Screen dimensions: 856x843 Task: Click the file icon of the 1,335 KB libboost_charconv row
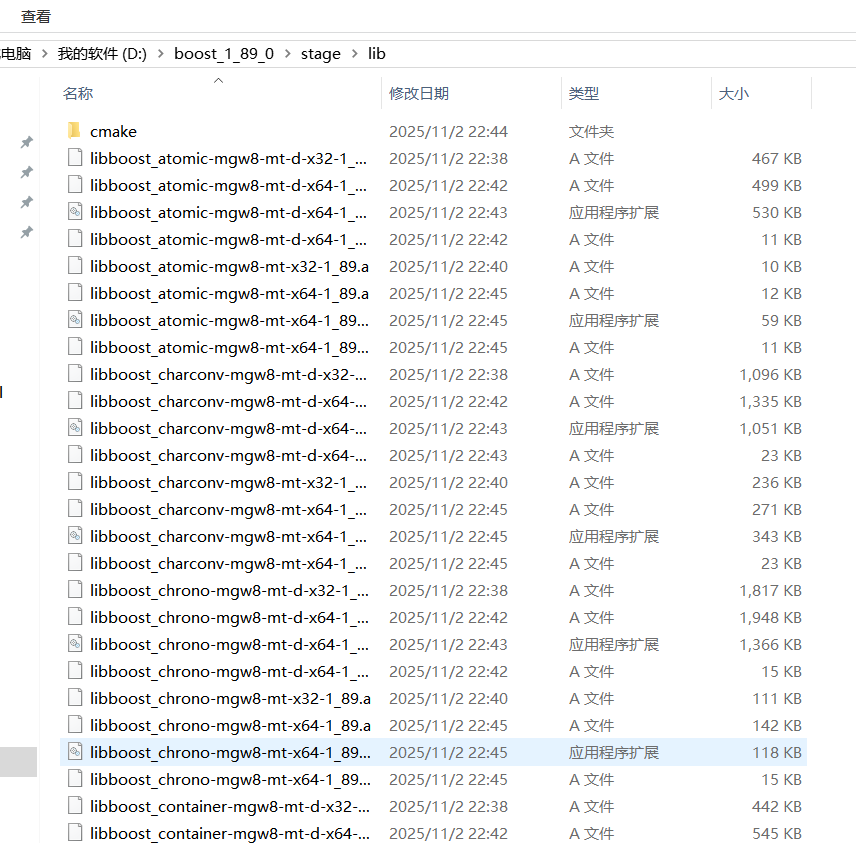[75, 401]
